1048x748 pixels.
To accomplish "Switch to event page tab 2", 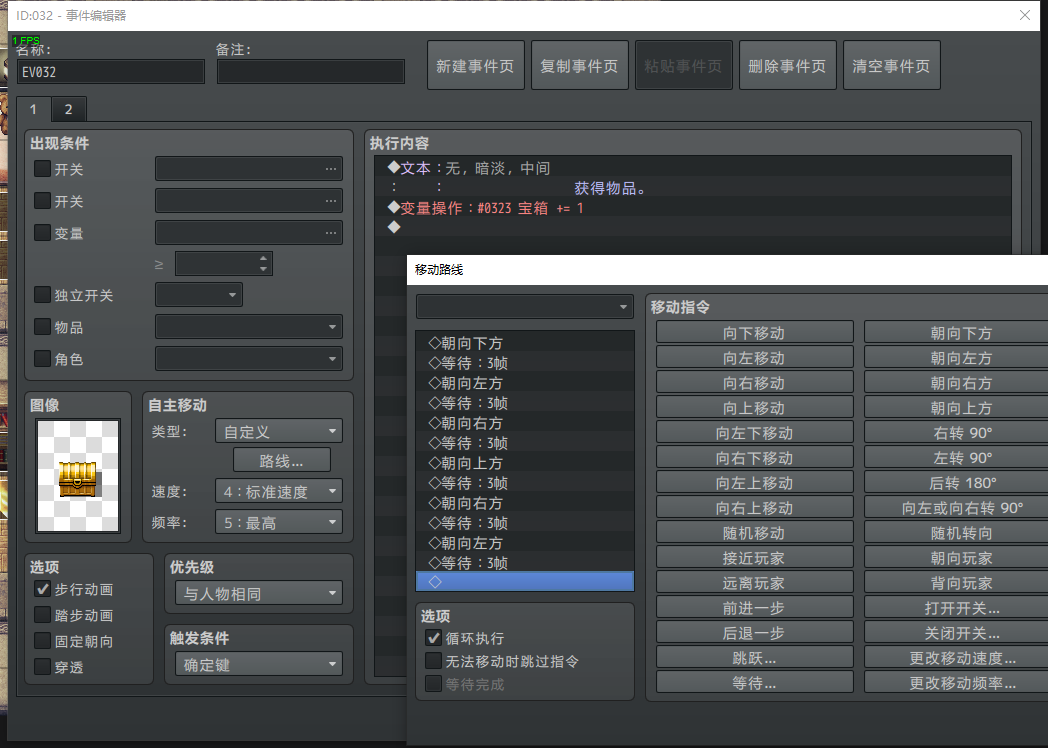I will point(68,109).
